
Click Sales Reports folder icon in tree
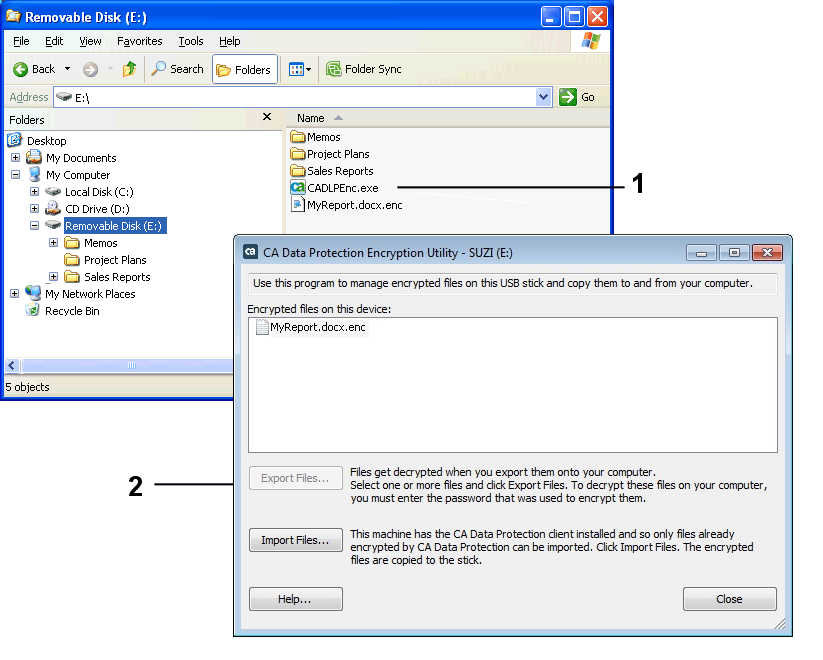[x=71, y=276]
